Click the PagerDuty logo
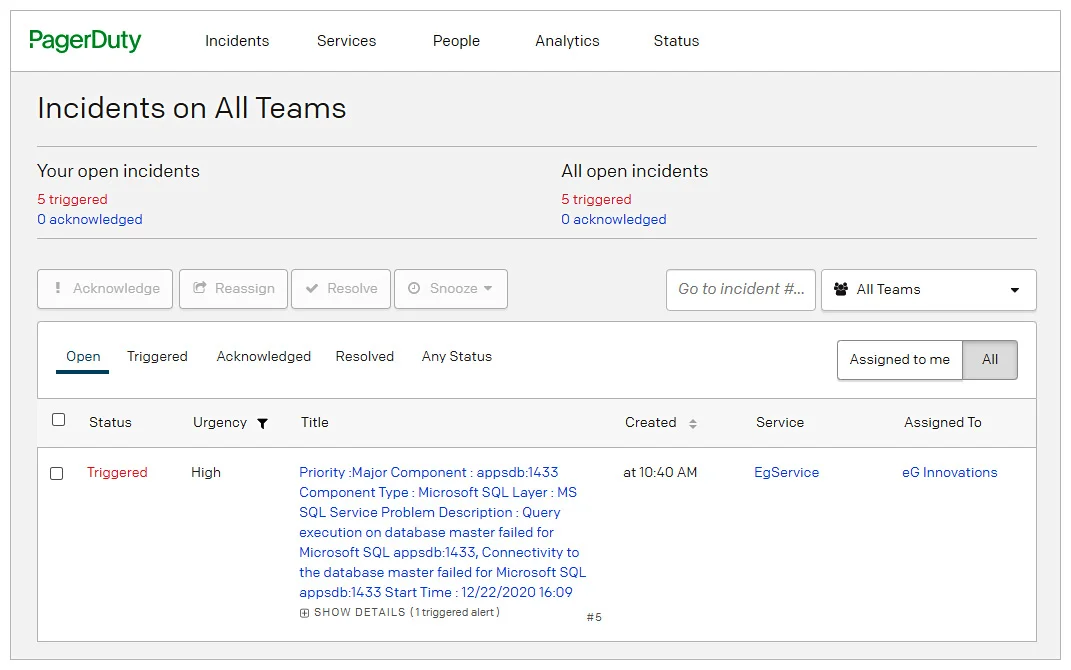1071x670 pixels. (x=85, y=41)
